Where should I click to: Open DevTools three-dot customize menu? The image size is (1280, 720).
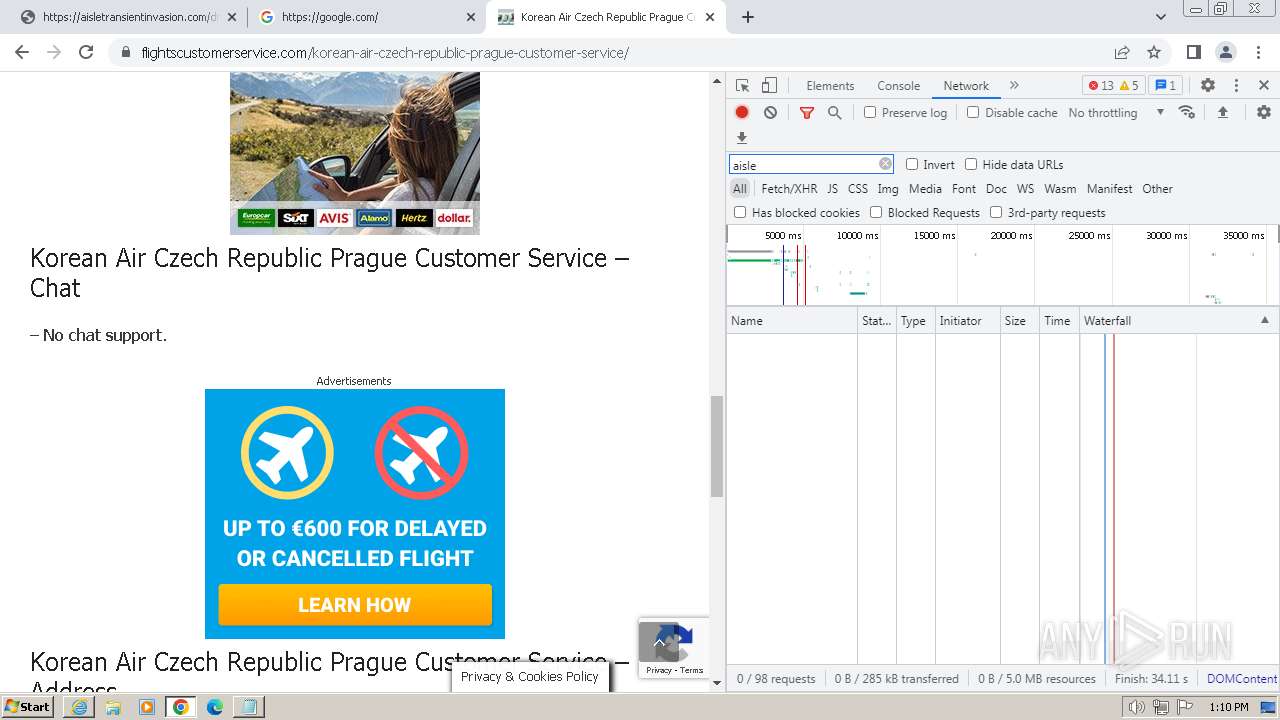click(x=1236, y=85)
